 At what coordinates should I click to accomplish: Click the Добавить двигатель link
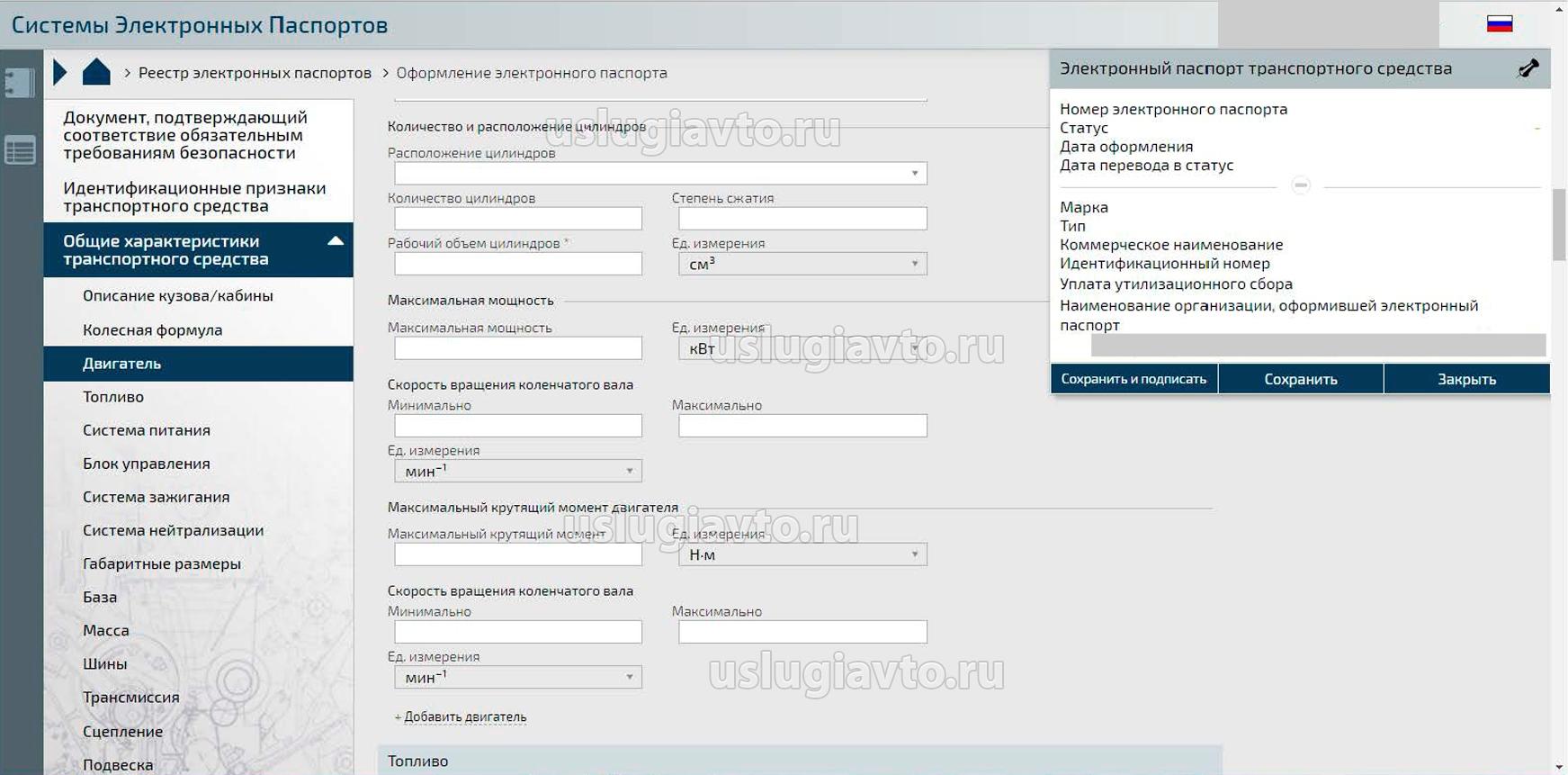464,717
